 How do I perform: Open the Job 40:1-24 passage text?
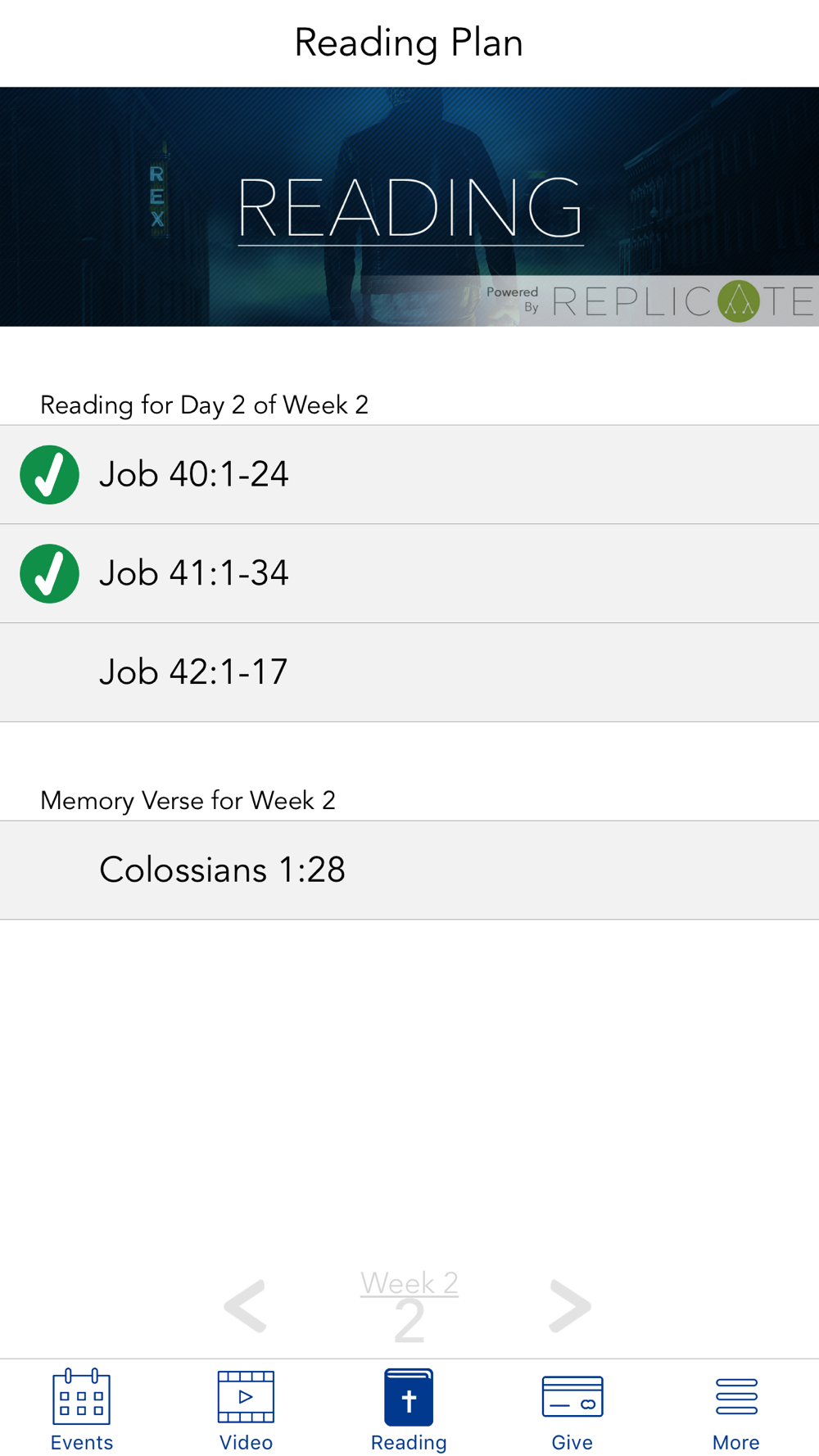(194, 474)
